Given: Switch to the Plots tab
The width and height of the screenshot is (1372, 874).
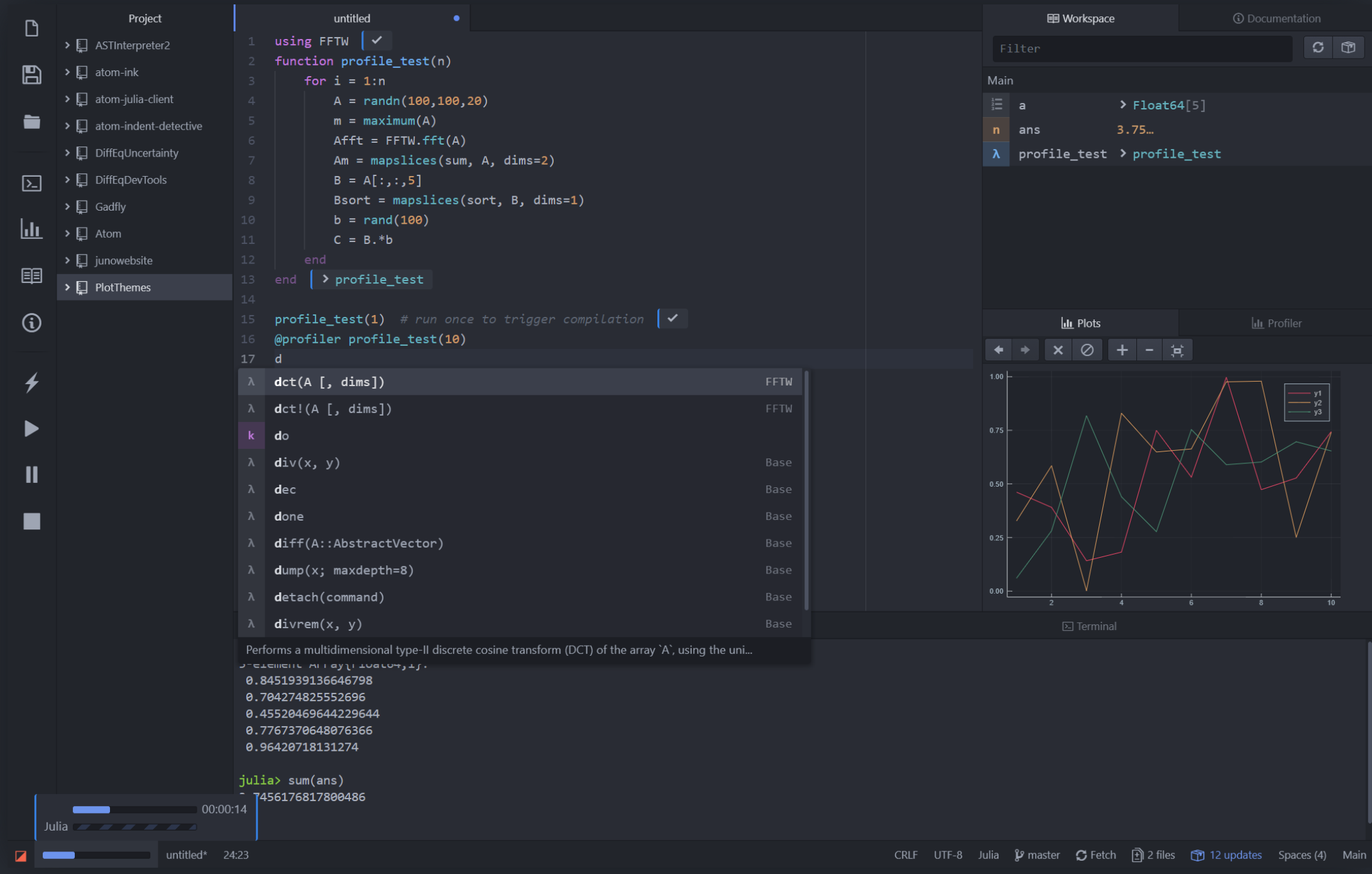Looking at the screenshot, I should [1080, 323].
